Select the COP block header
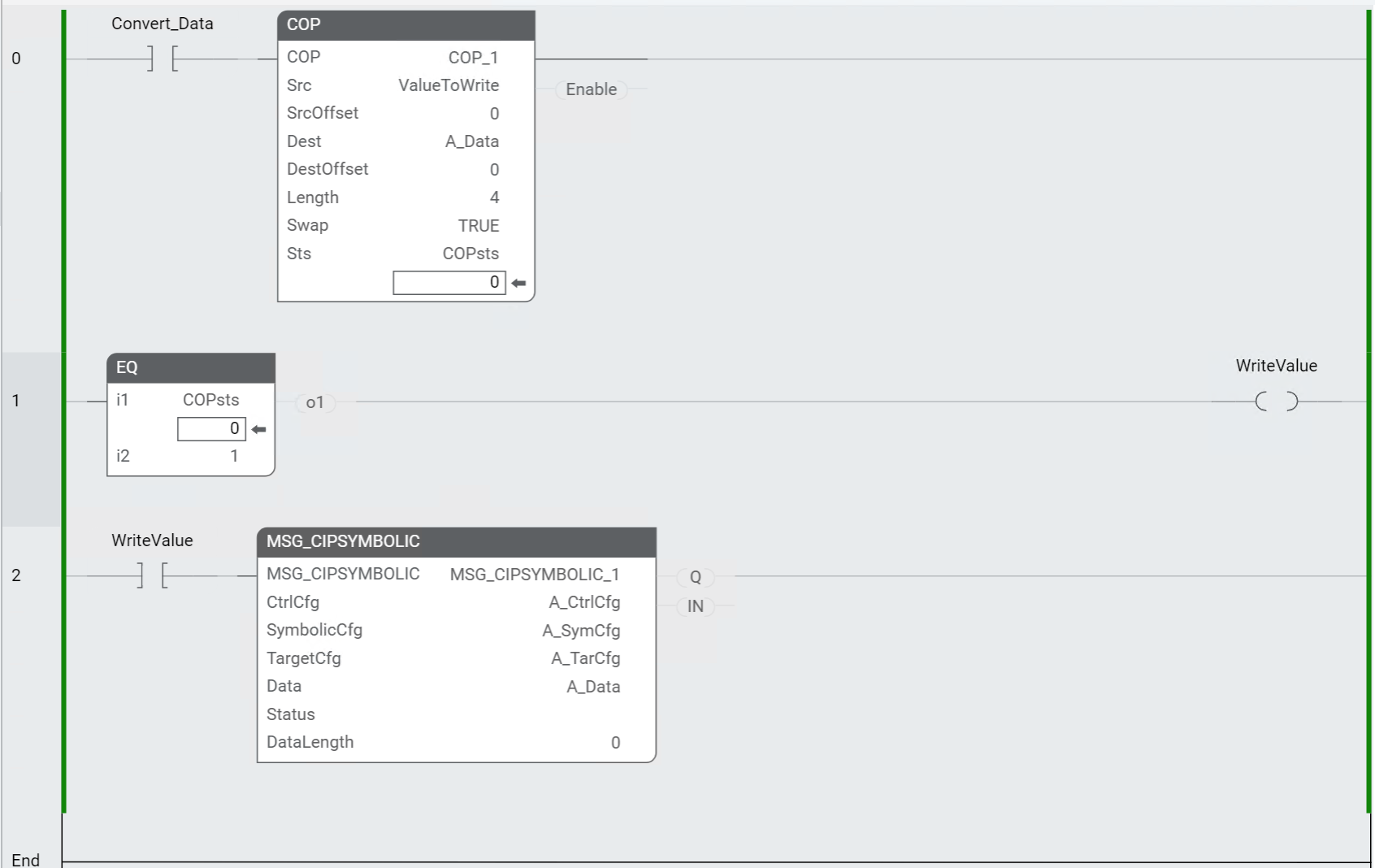 click(x=406, y=25)
